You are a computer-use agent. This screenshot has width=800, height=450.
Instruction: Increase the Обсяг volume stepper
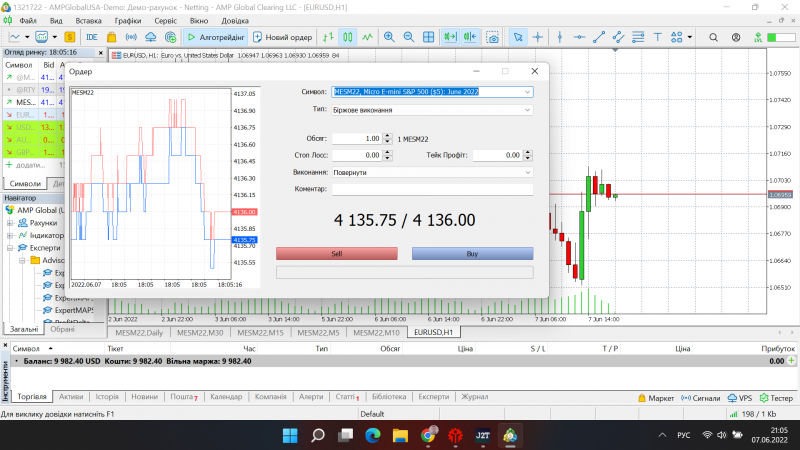tap(387, 136)
